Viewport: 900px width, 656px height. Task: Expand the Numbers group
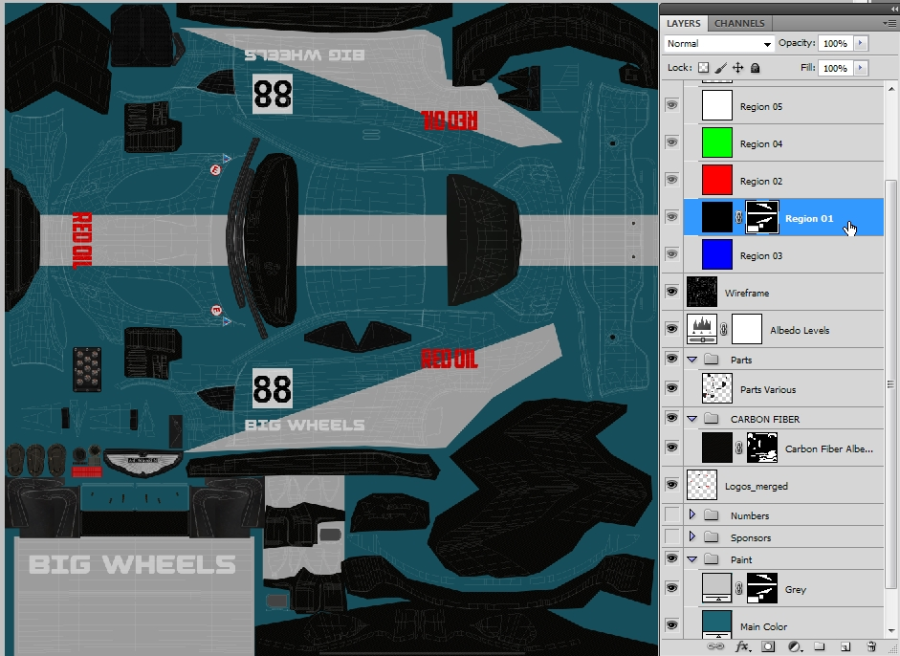click(692, 515)
